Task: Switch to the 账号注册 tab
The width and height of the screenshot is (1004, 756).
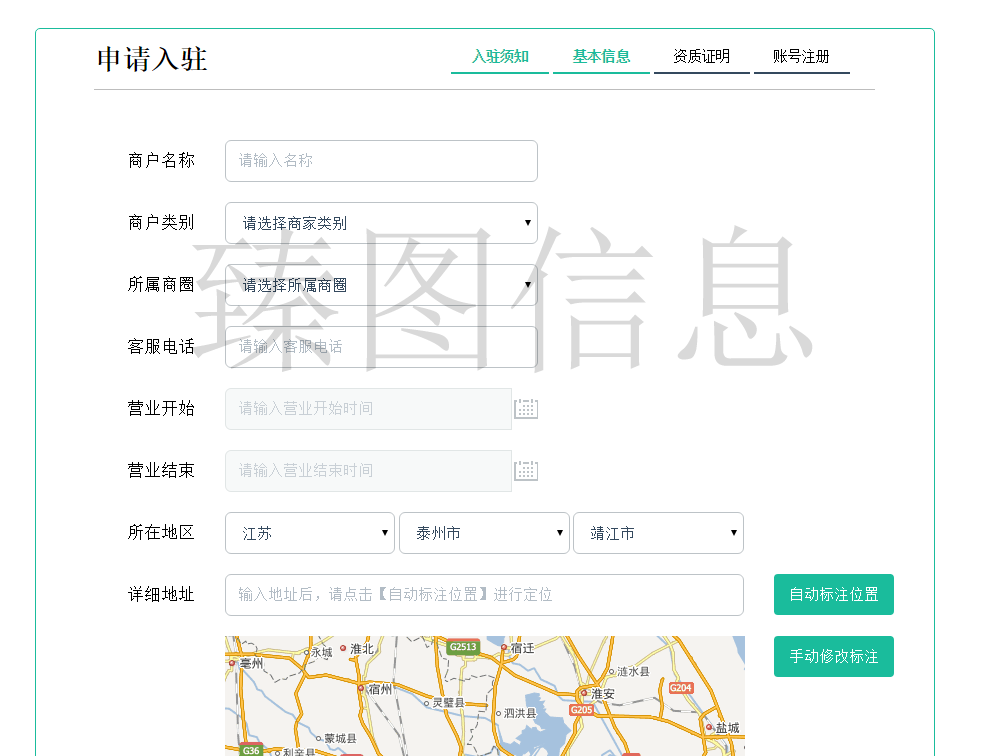Action: (x=802, y=57)
